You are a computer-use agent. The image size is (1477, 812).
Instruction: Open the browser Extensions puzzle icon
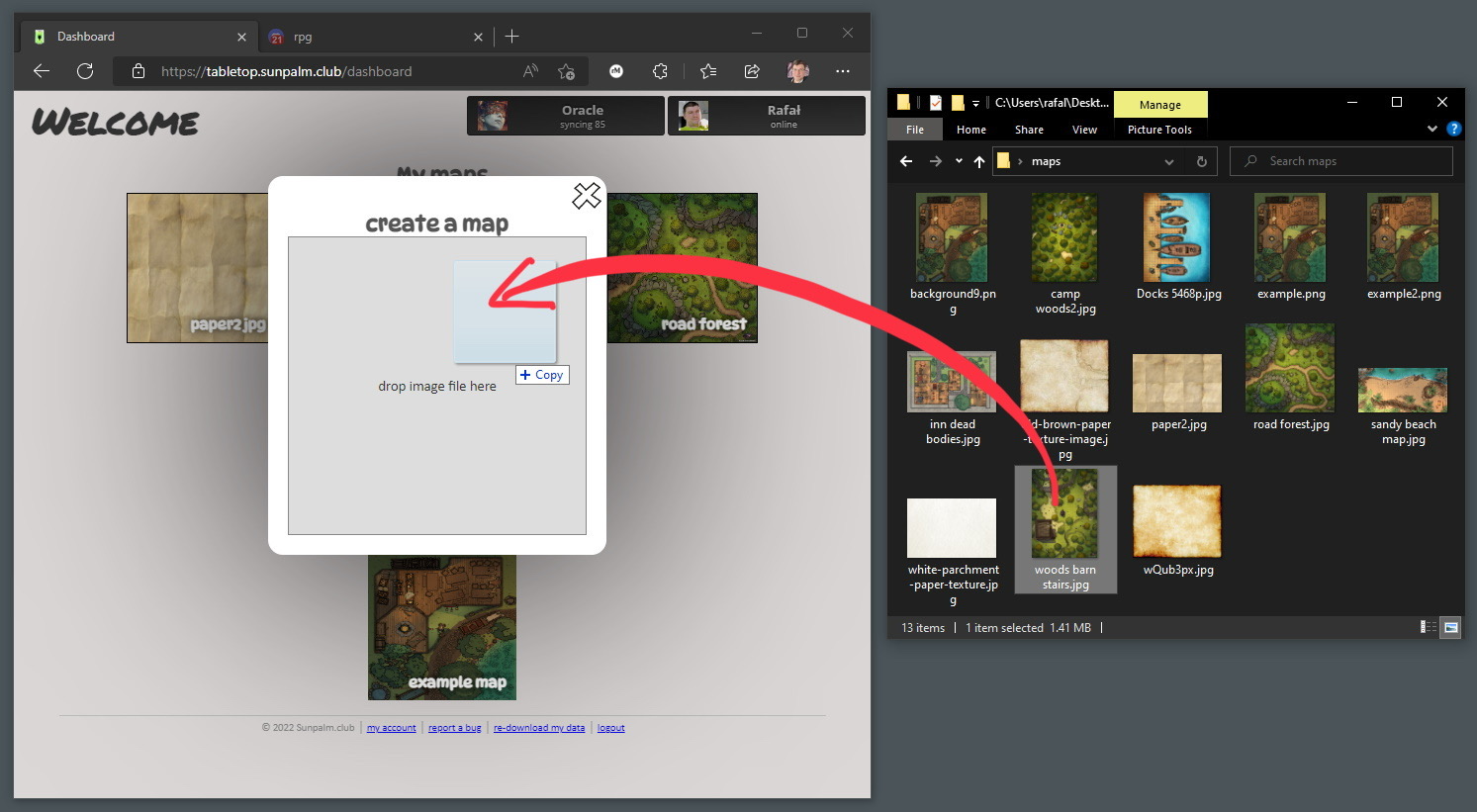(x=660, y=71)
